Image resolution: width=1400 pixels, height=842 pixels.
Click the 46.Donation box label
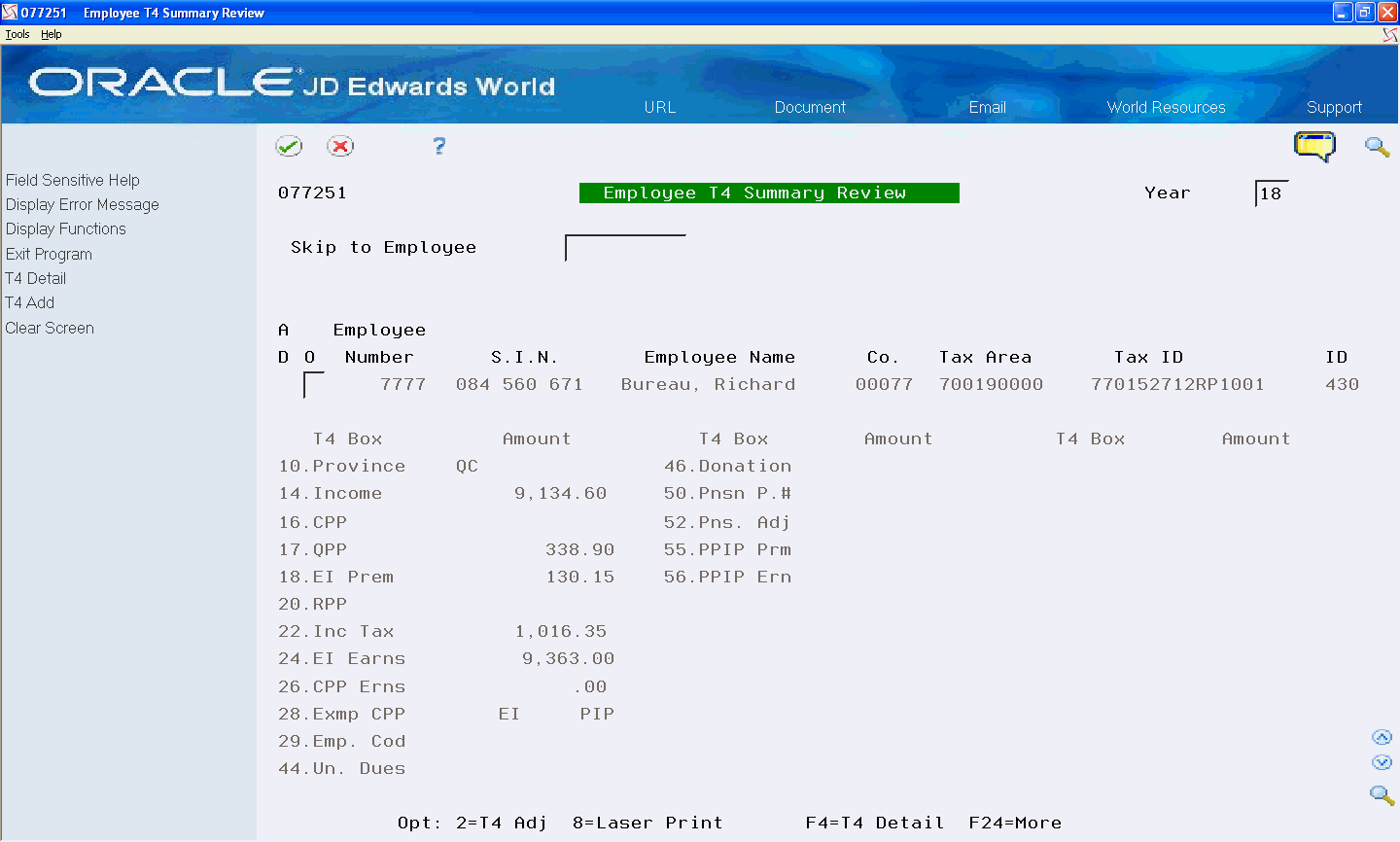(728, 467)
